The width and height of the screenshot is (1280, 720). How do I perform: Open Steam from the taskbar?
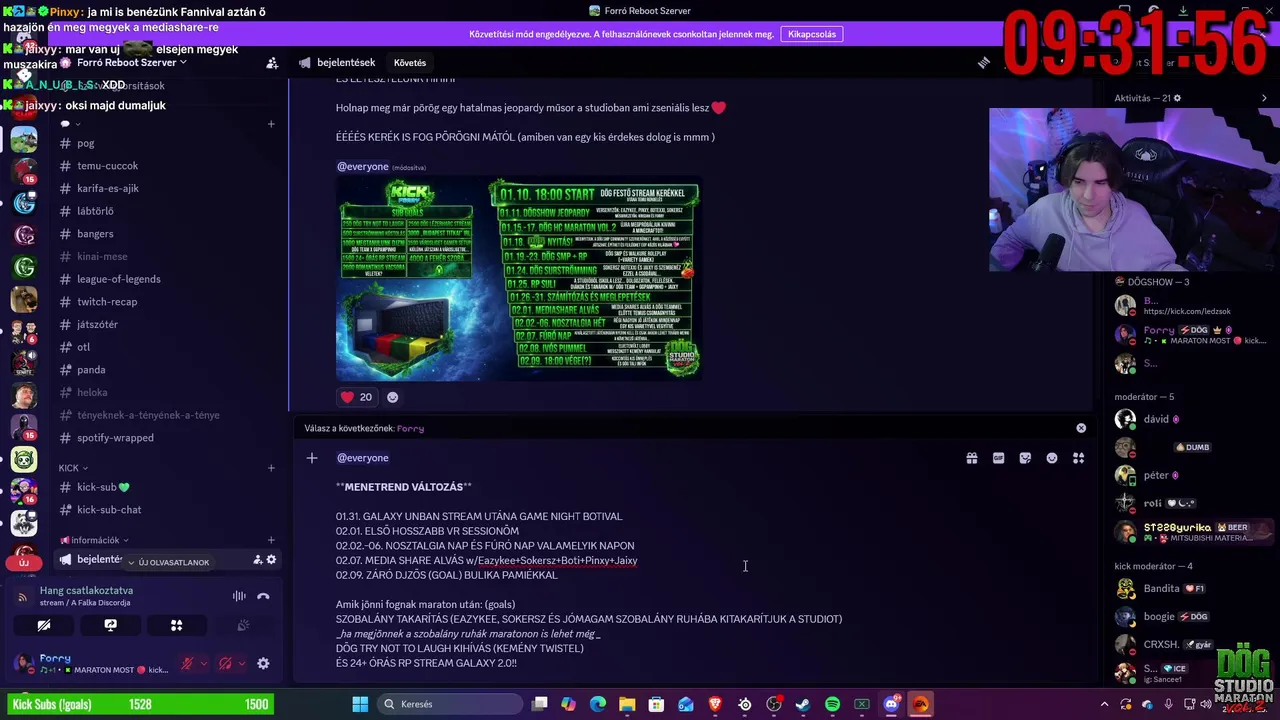(x=803, y=704)
